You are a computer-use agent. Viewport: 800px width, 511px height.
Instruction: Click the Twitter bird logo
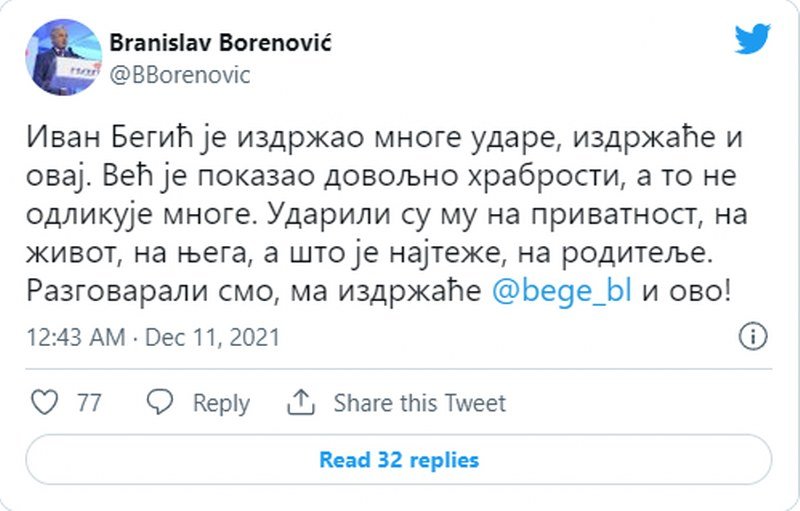[752, 40]
